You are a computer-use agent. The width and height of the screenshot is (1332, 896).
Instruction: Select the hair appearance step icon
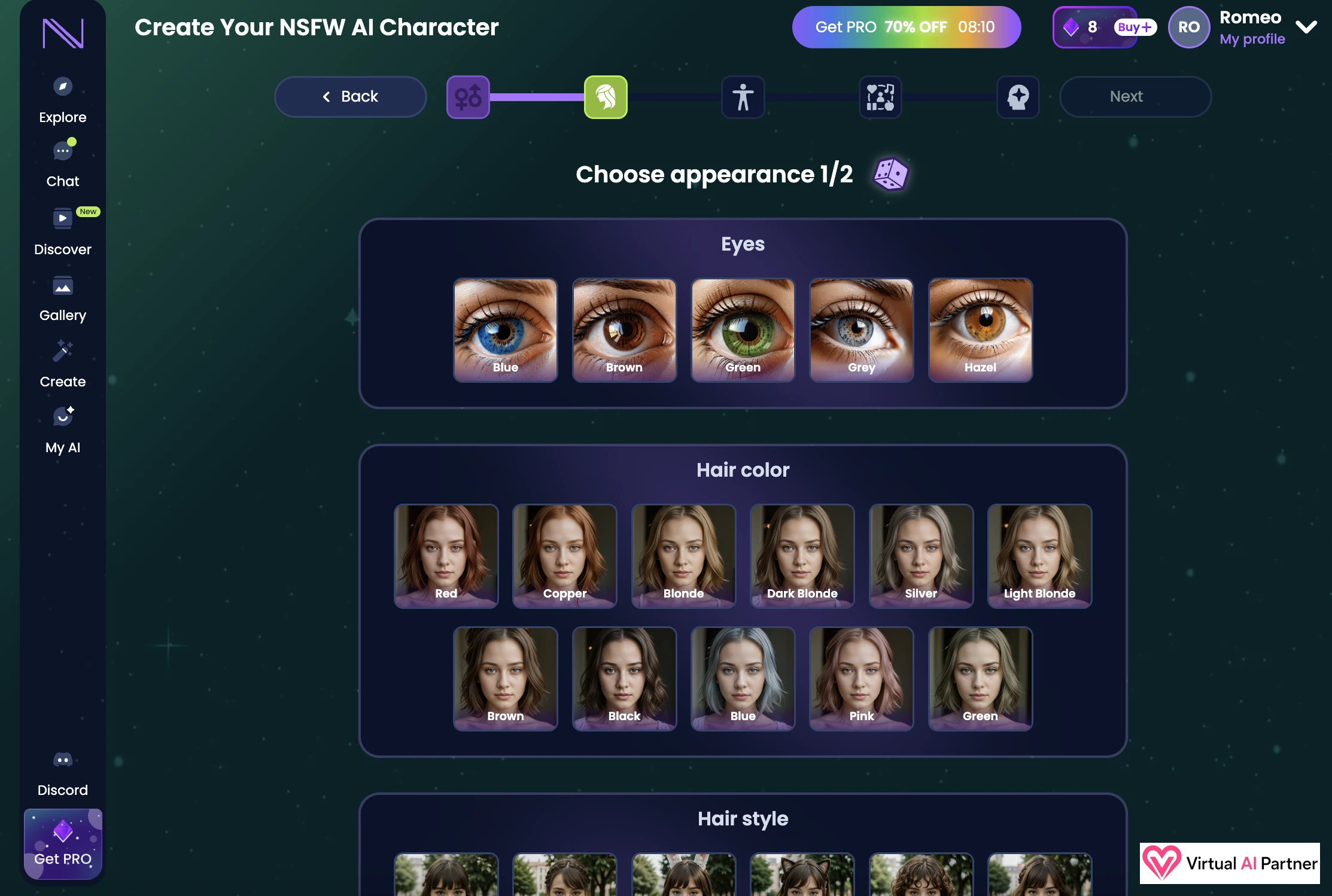[x=606, y=97]
